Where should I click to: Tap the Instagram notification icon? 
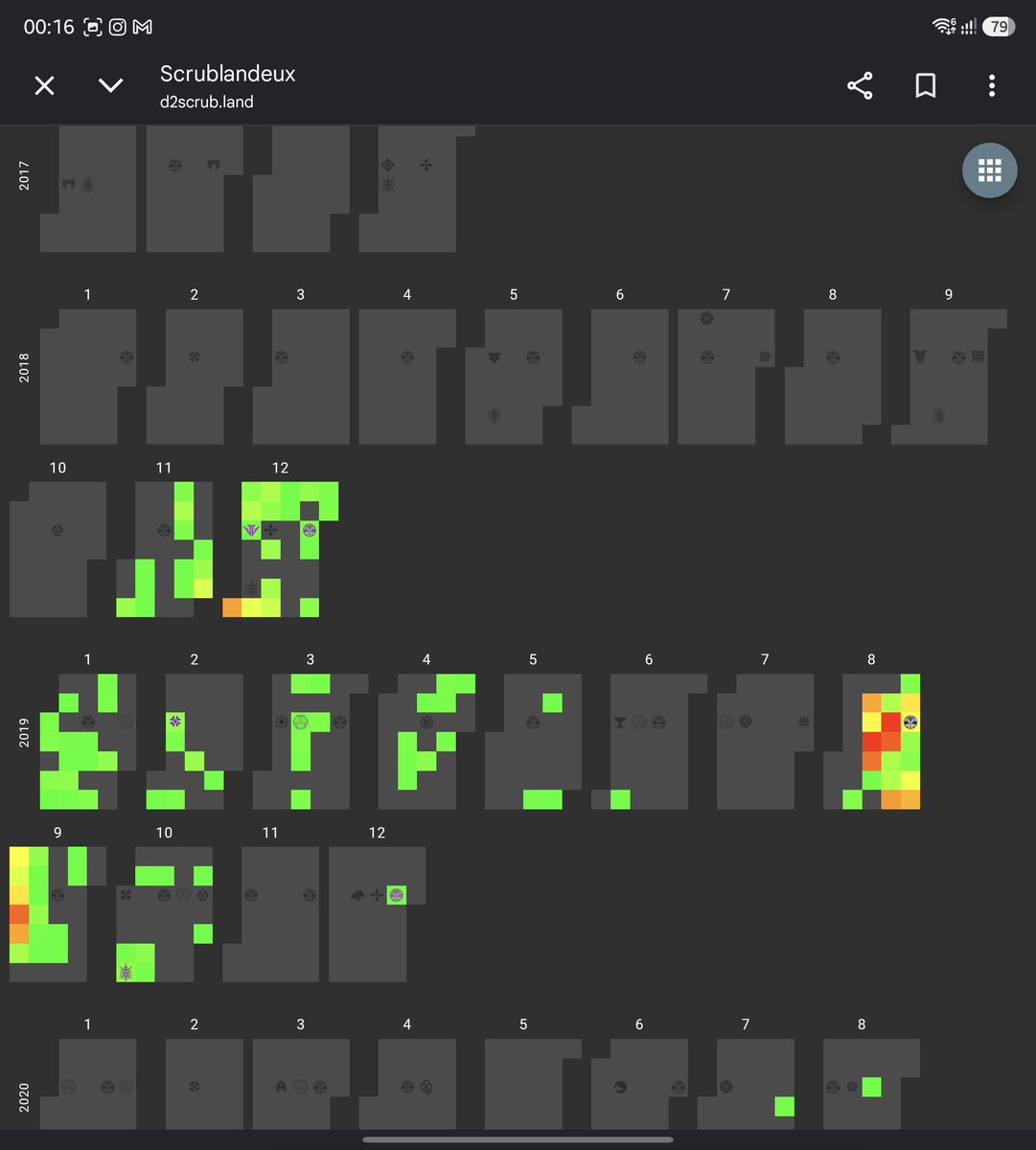point(117,27)
